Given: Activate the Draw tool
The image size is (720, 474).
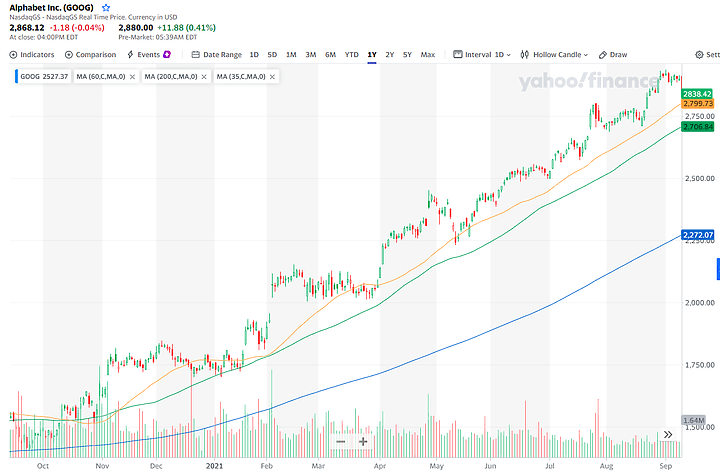Looking at the screenshot, I should click(x=613, y=55).
